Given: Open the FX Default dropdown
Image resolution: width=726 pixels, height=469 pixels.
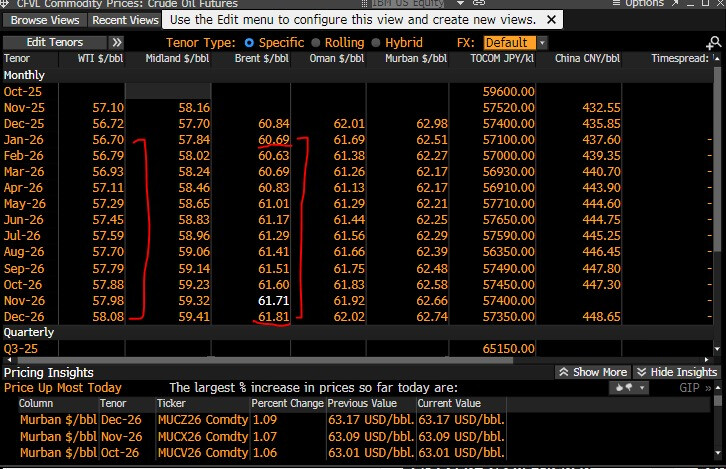Looking at the screenshot, I should click(x=515, y=43).
